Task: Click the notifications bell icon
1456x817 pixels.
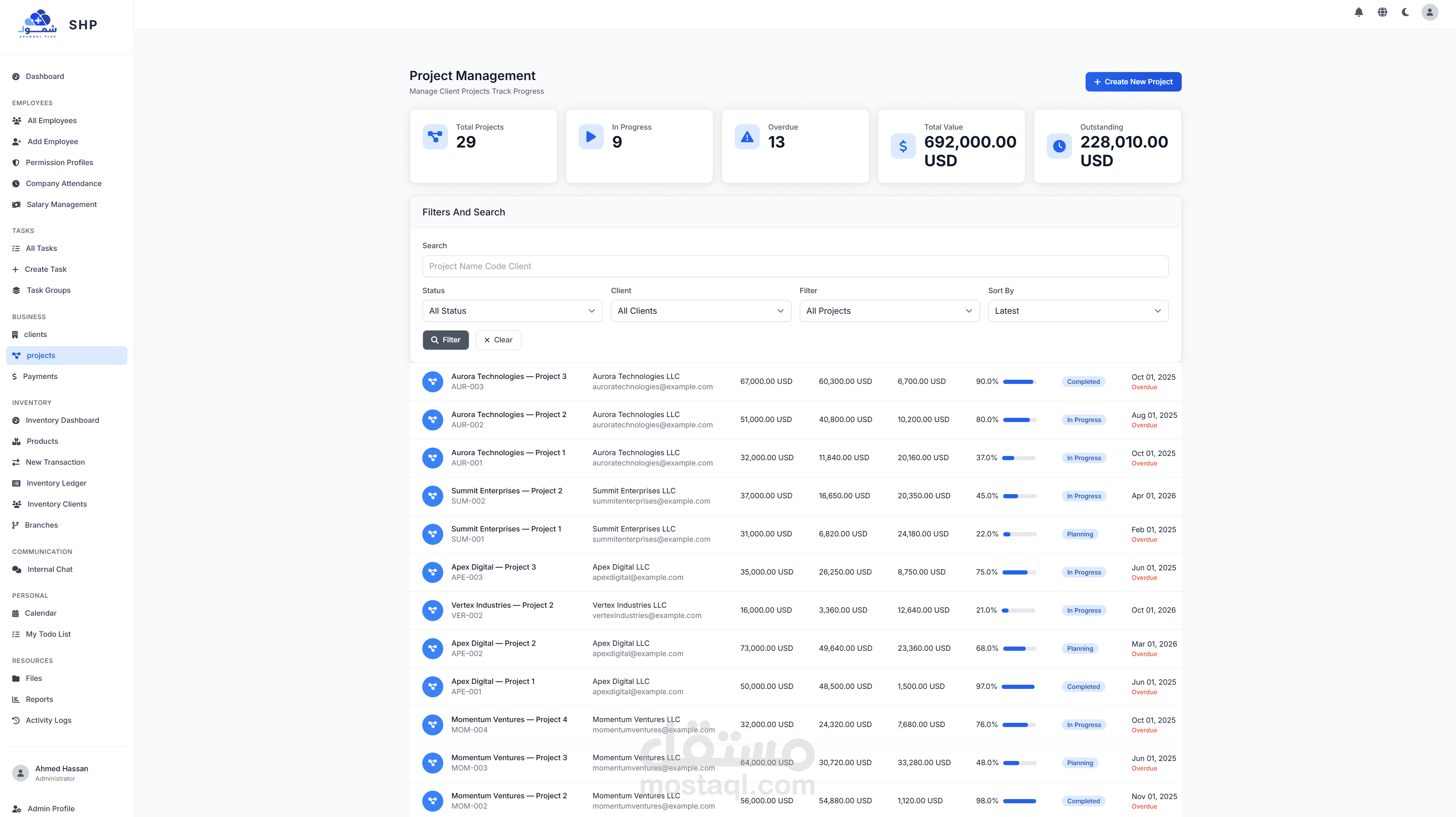Action: (x=1359, y=12)
